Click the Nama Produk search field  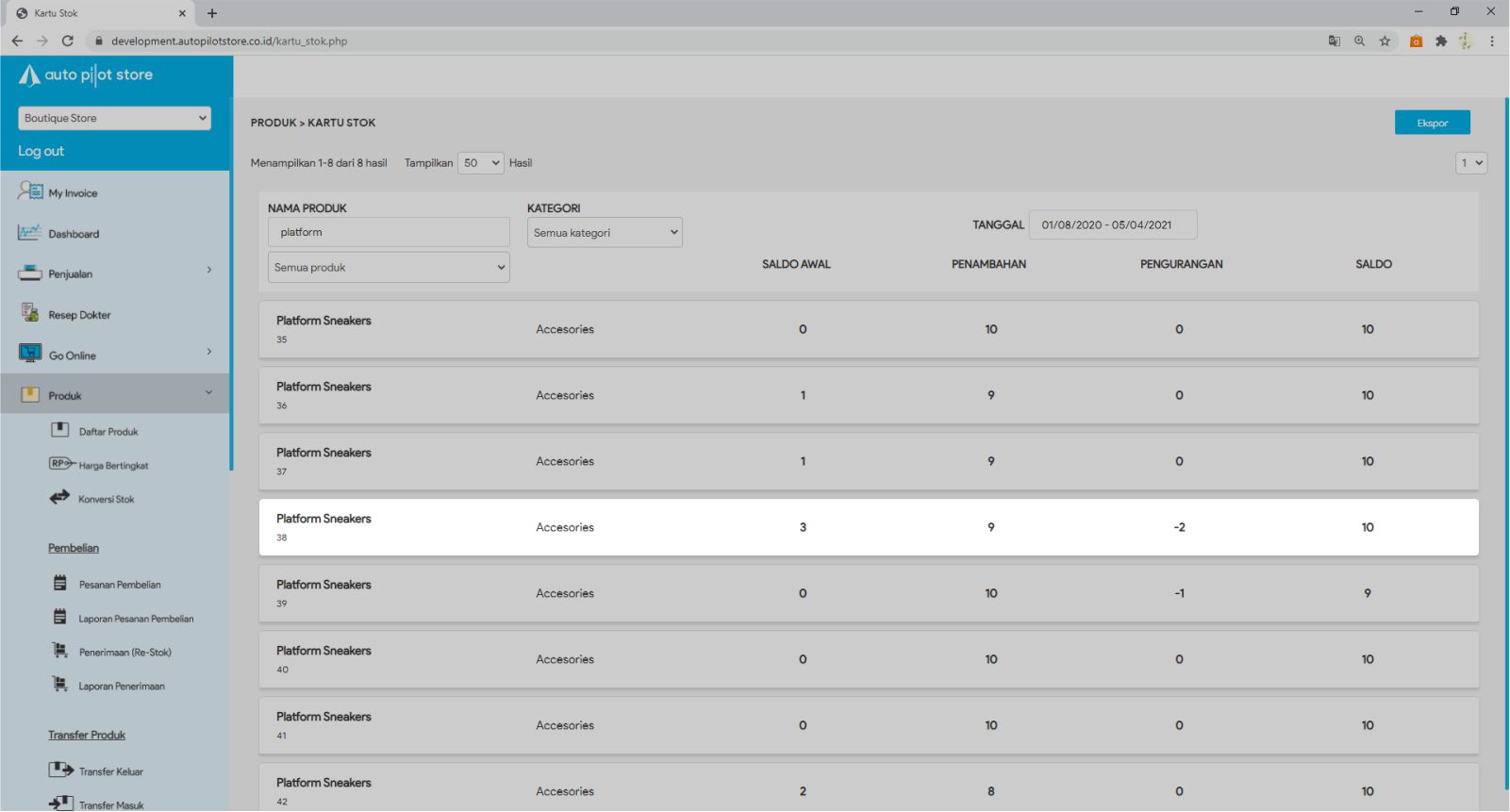pyautogui.click(x=389, y=232)
